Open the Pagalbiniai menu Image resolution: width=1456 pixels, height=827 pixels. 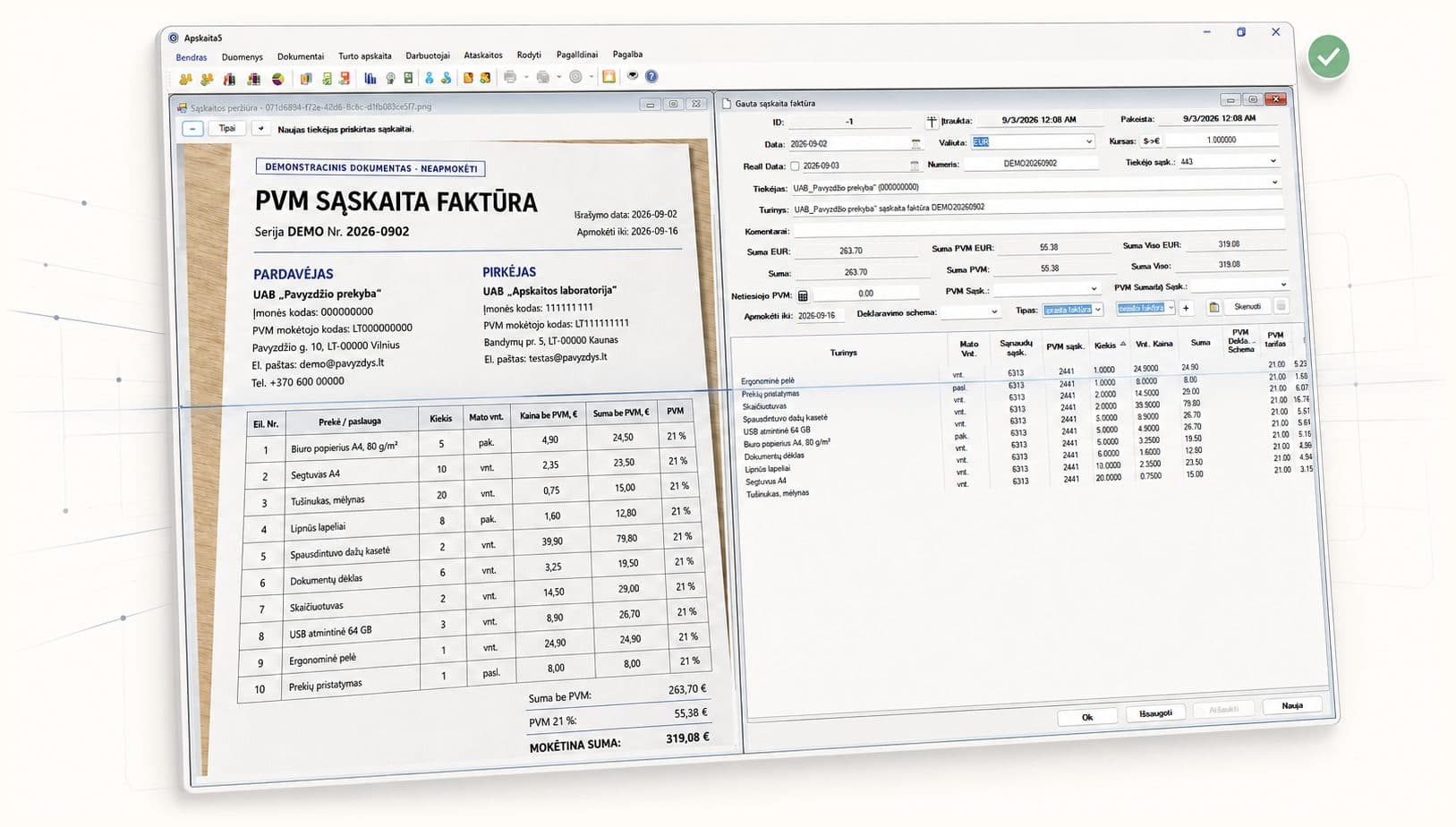(x=577, y=55)
